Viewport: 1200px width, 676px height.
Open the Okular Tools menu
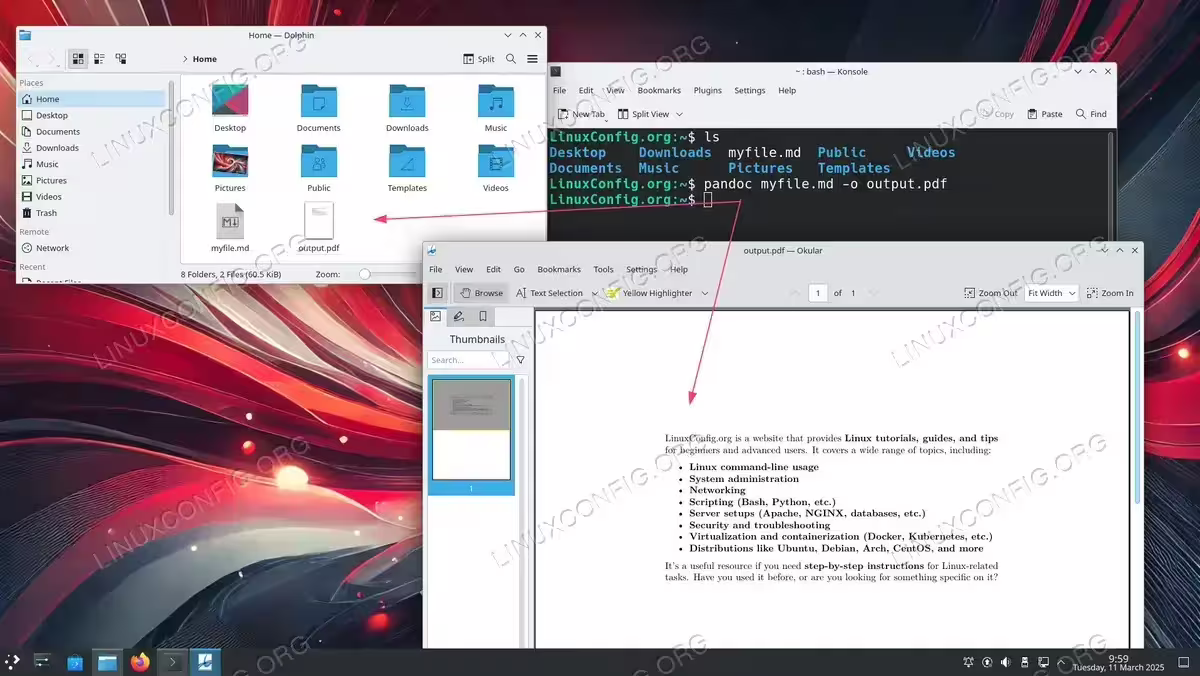point(603,269)
